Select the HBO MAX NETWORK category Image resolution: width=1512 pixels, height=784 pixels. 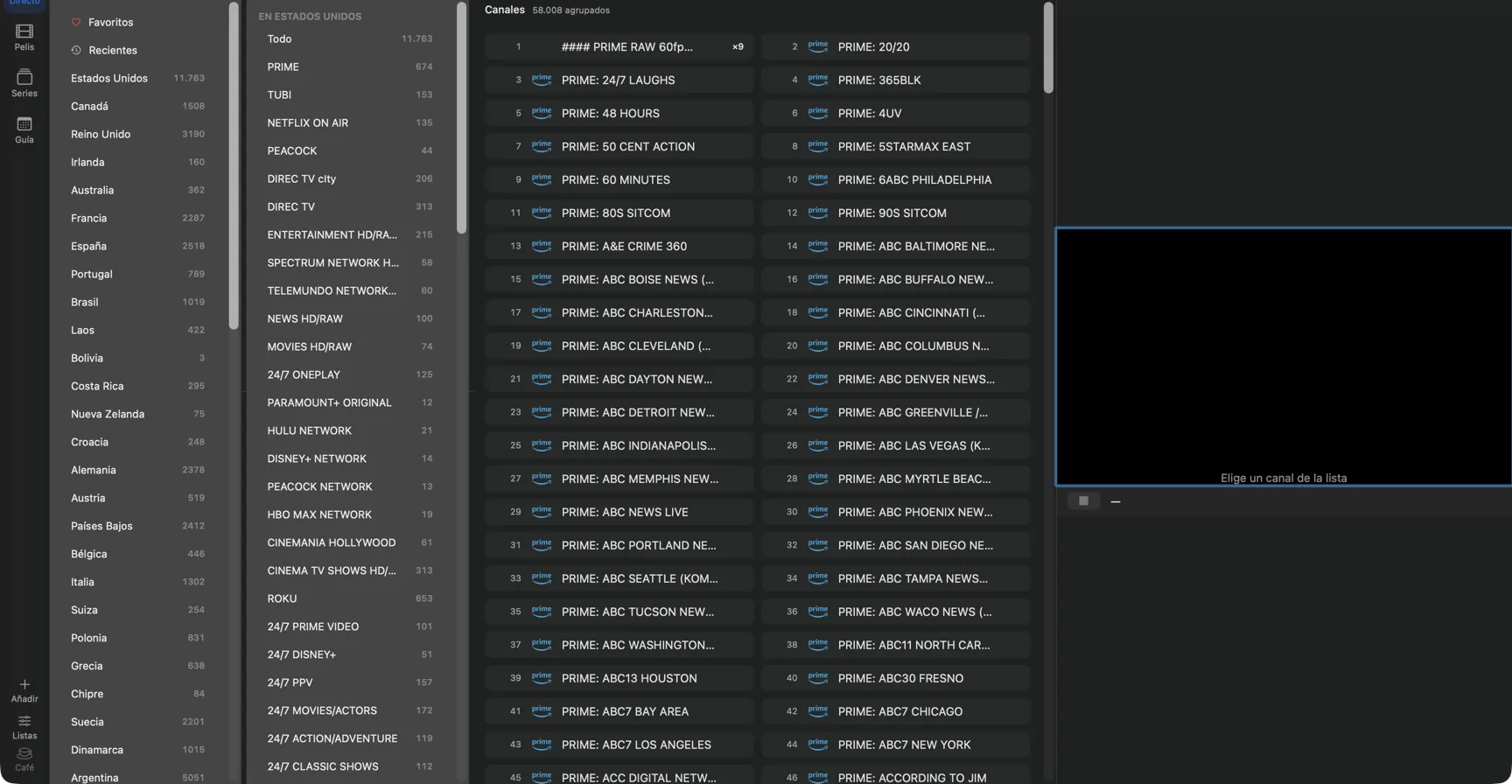(x=350, y=514)
